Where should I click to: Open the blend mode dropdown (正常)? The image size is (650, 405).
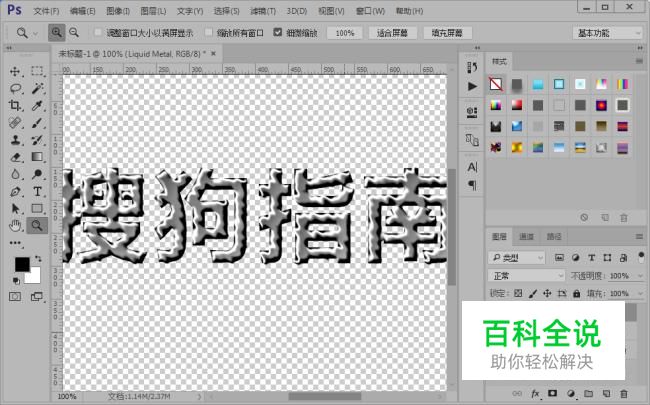[526, 276]
